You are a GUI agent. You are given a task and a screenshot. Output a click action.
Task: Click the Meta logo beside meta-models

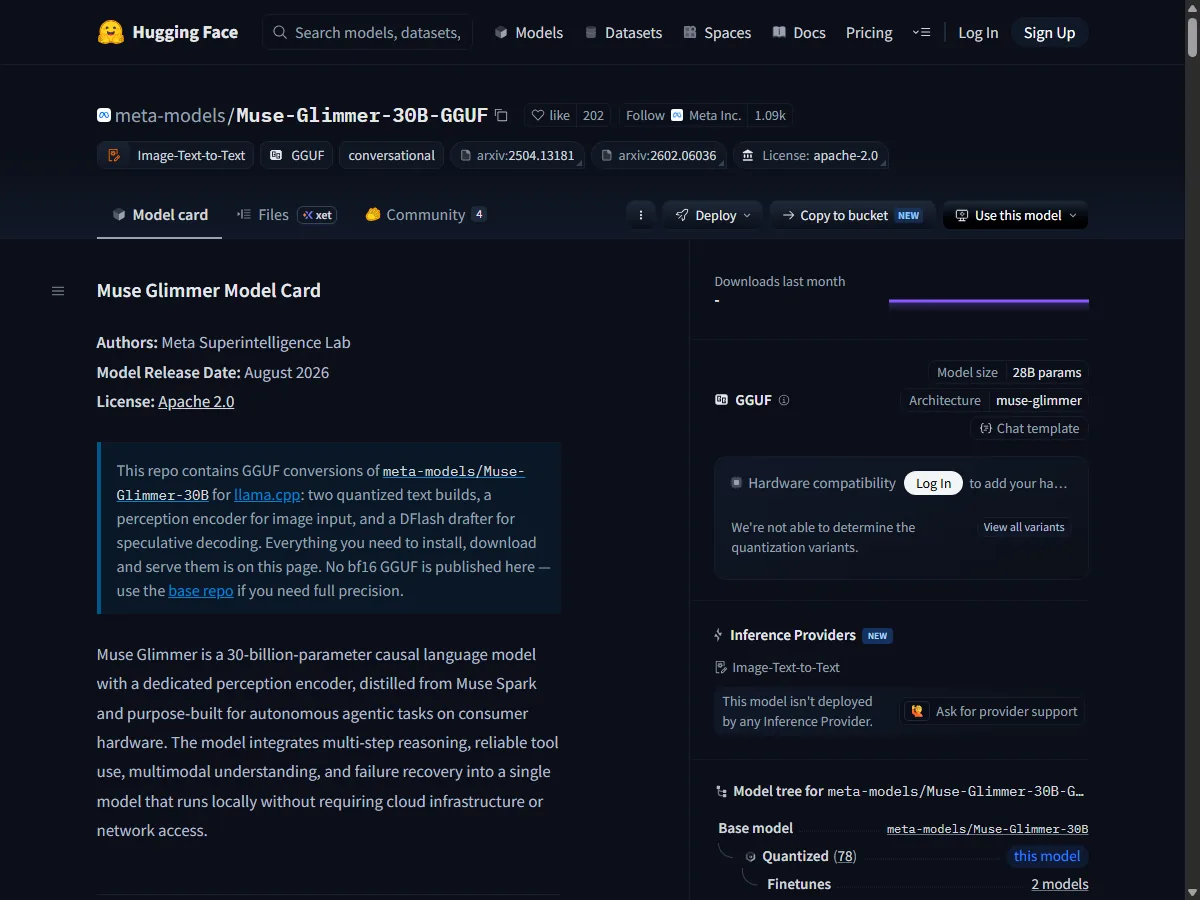pyautogui.click(x=103, y=116)
